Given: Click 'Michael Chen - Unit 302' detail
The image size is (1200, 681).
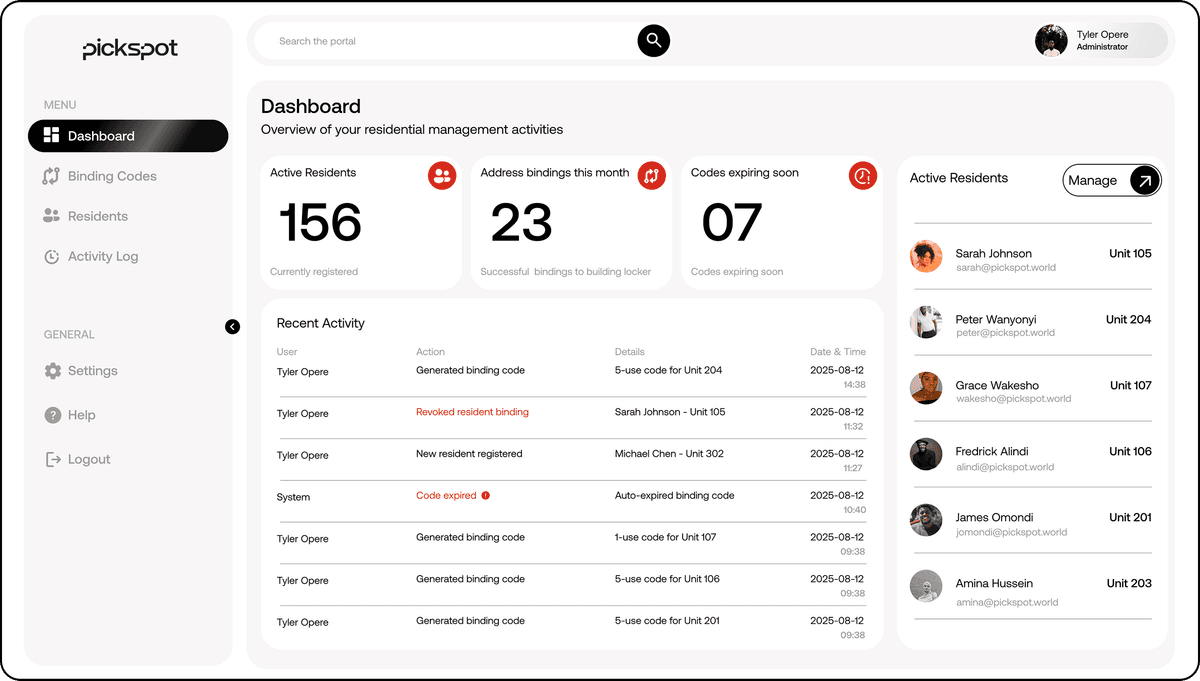Looking at the screenshot, I should [669, 454].
